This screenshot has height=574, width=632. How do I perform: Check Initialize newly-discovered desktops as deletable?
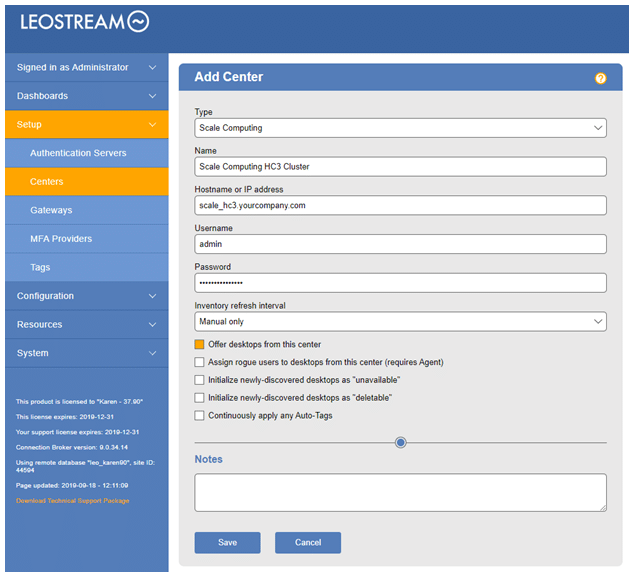pos(199,397)
